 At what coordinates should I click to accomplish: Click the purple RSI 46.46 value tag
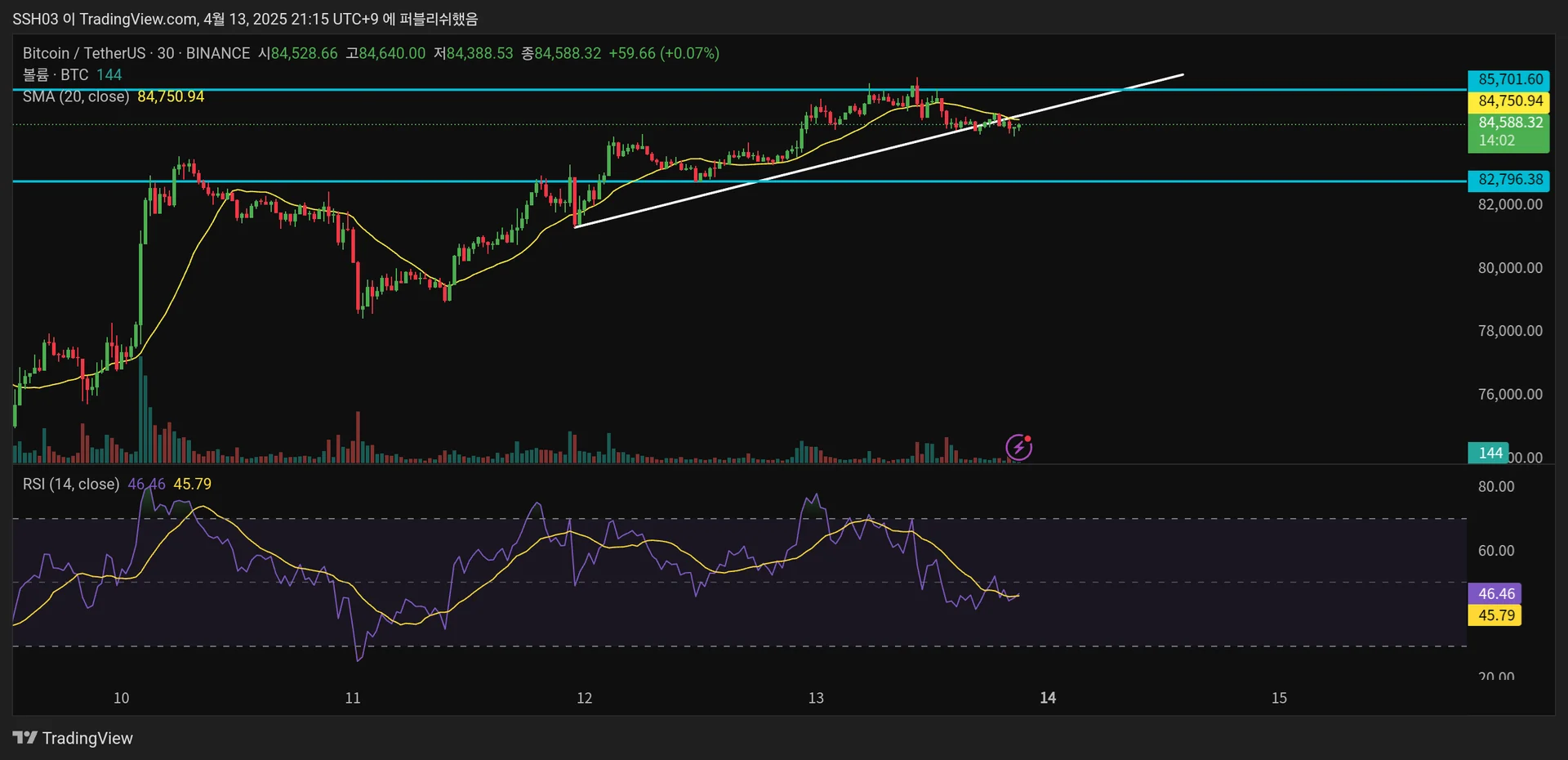click(1495, 594)
